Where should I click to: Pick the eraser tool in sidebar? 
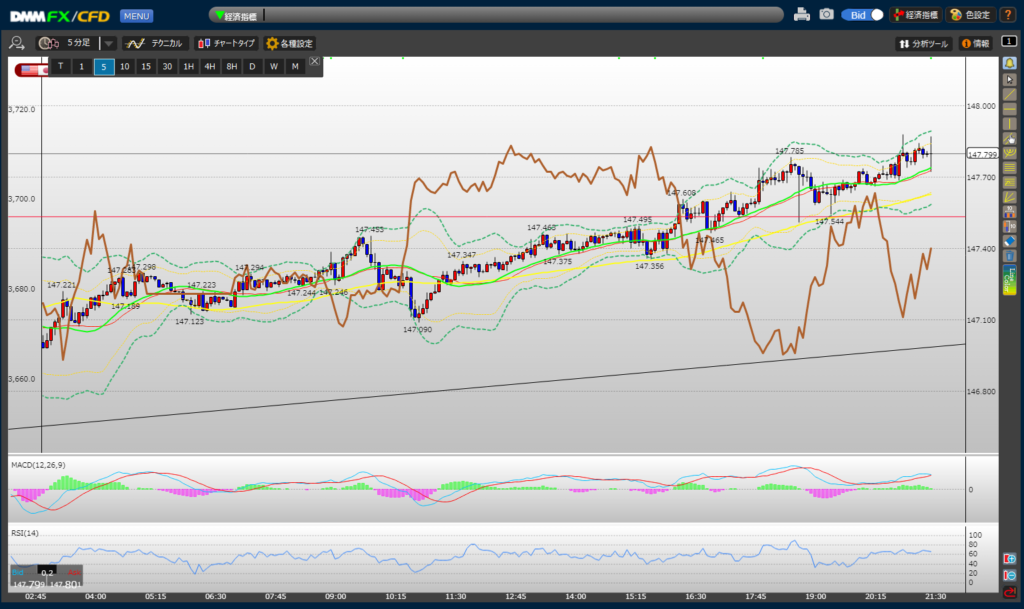(1009, 241)
